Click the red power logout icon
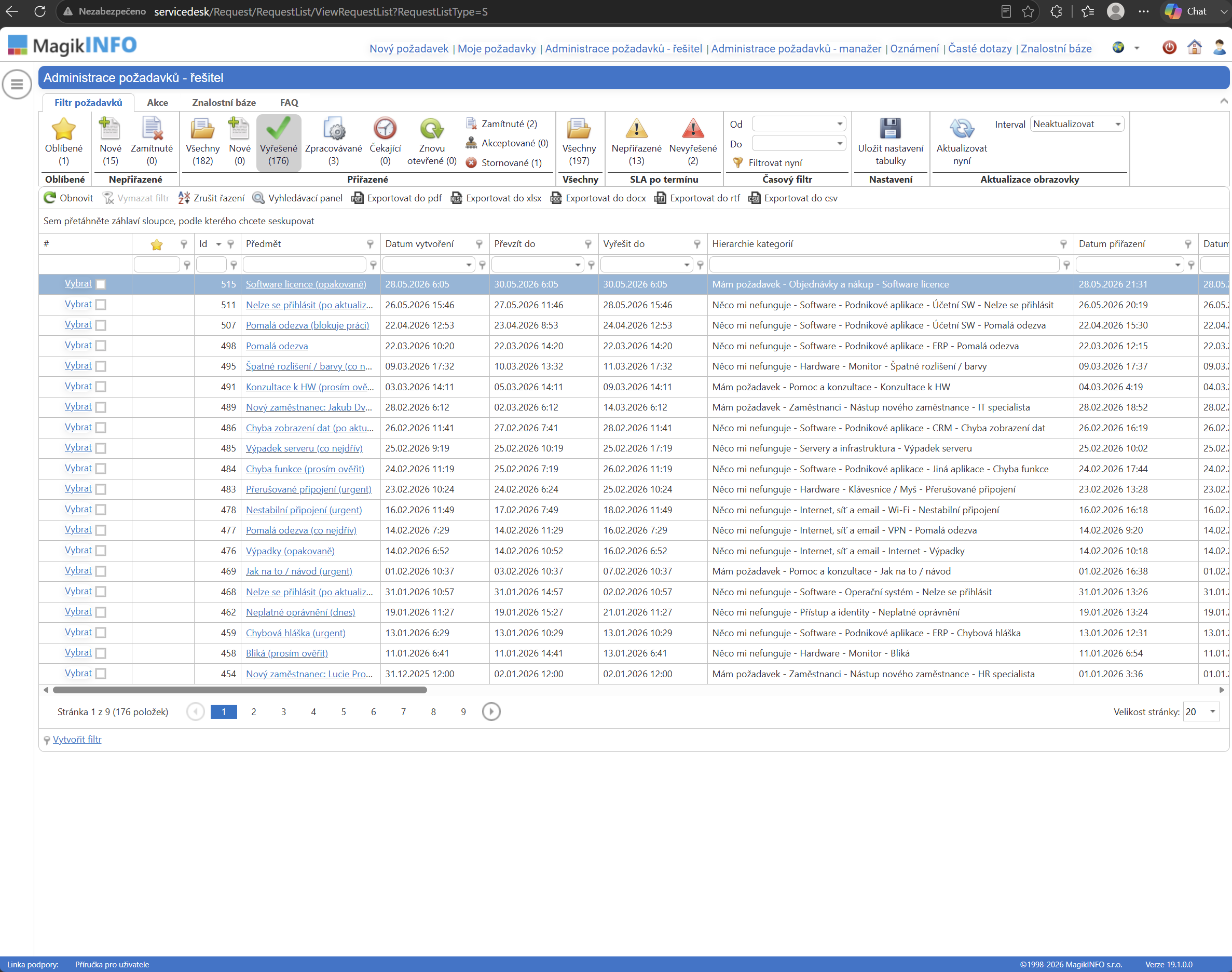Viewport: 1232px width, 972px height. click(x=1169, y=47)
